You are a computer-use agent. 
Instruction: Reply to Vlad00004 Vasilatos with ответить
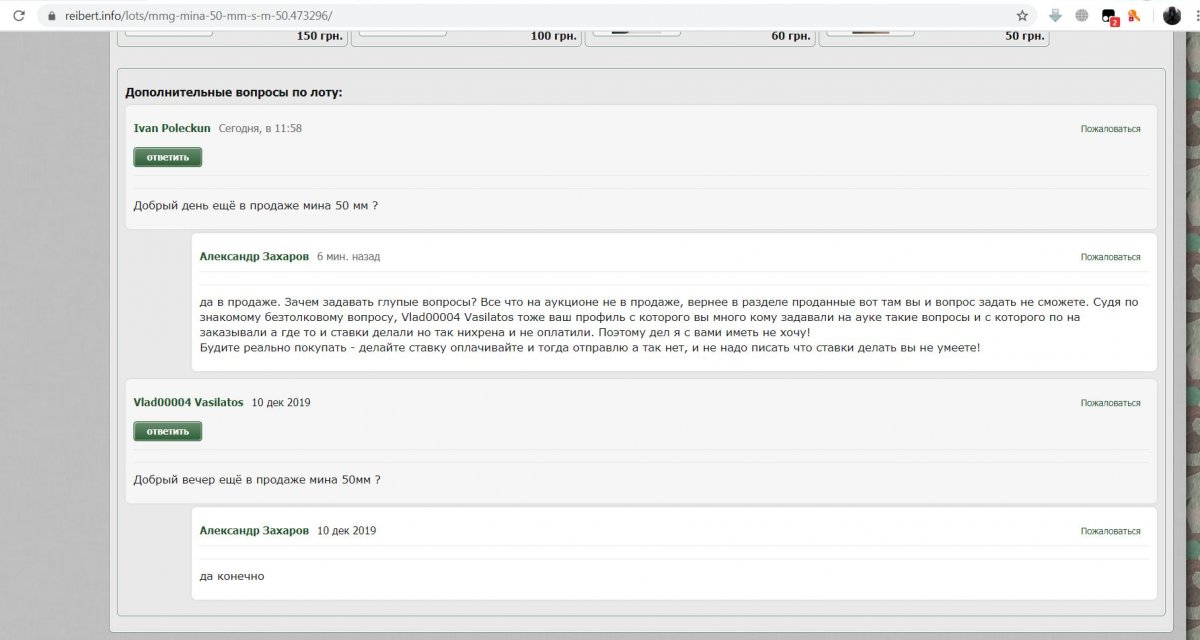click(168, 431)
